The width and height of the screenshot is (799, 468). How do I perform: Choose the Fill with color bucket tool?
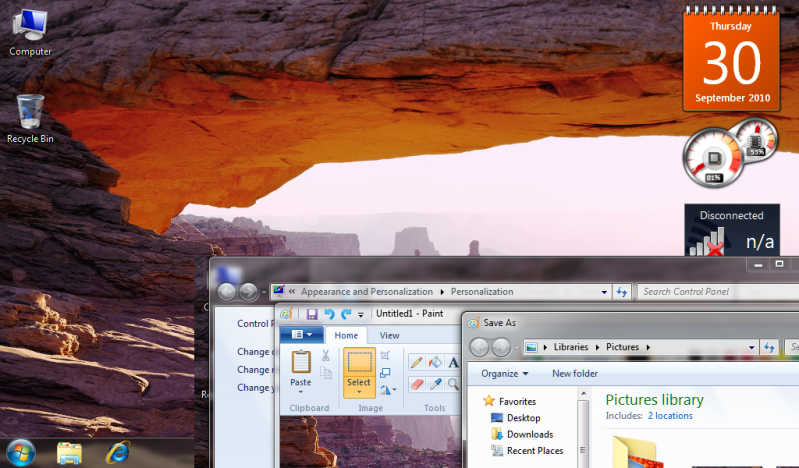[x=435, y=363]
